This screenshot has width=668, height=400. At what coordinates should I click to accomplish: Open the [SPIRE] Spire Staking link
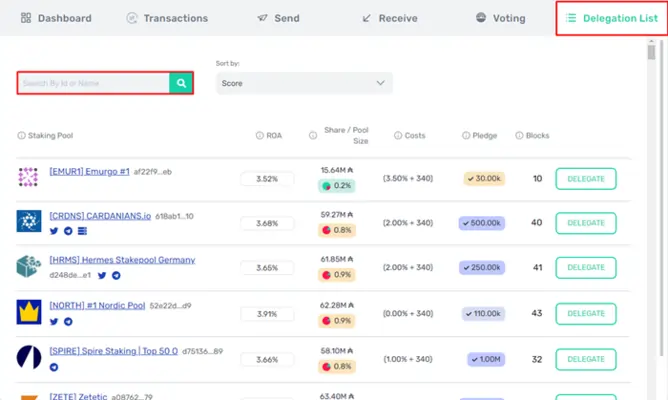coord(114,351)
